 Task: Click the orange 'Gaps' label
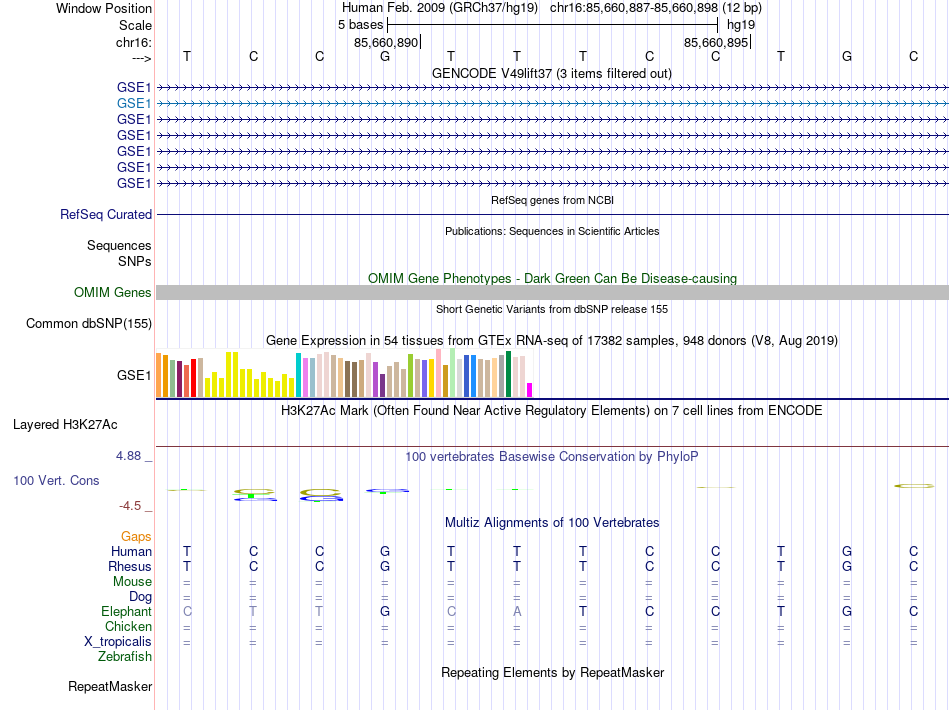[136, 537]
